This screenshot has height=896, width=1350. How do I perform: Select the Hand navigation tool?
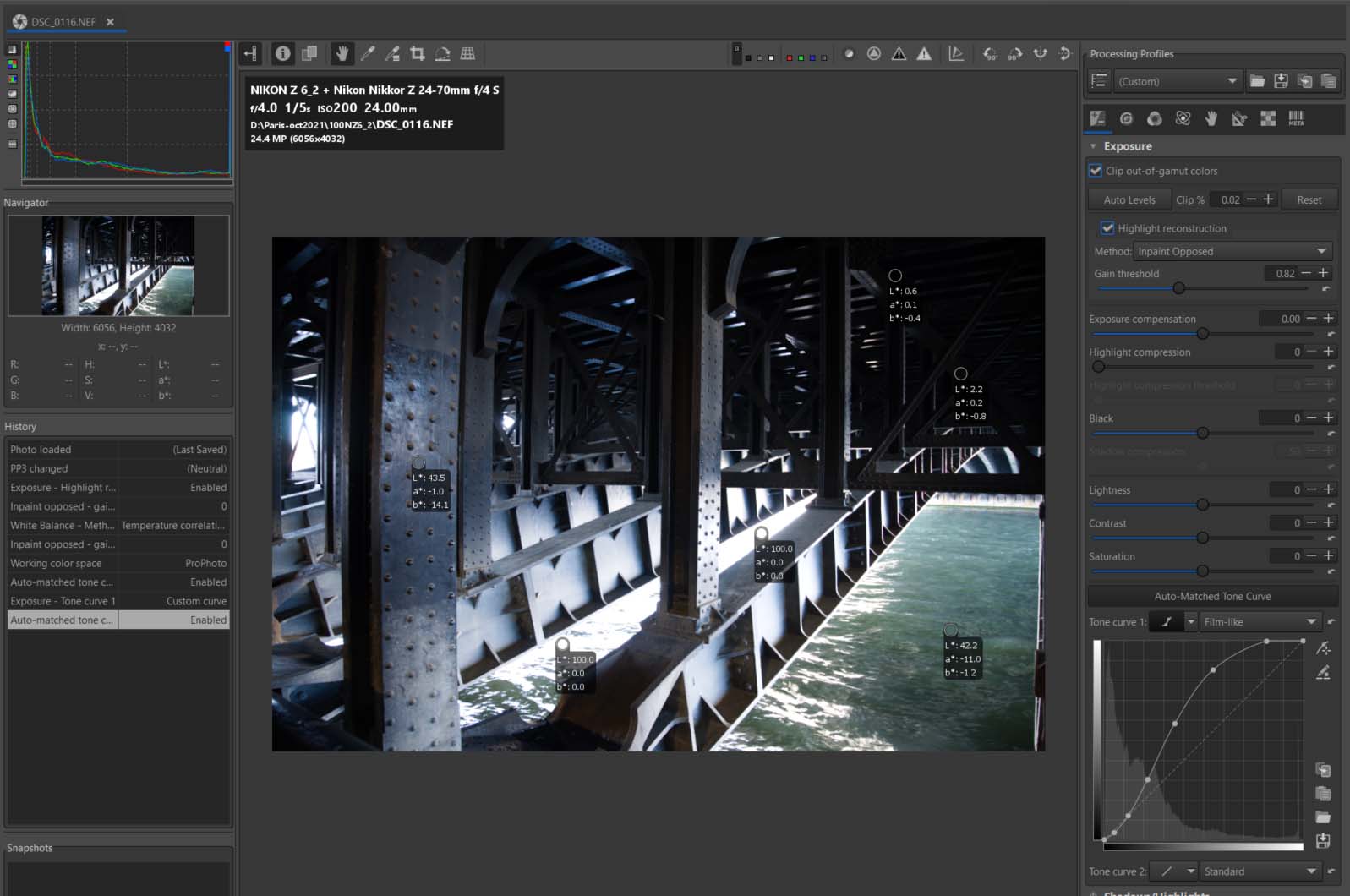point(342,54)
